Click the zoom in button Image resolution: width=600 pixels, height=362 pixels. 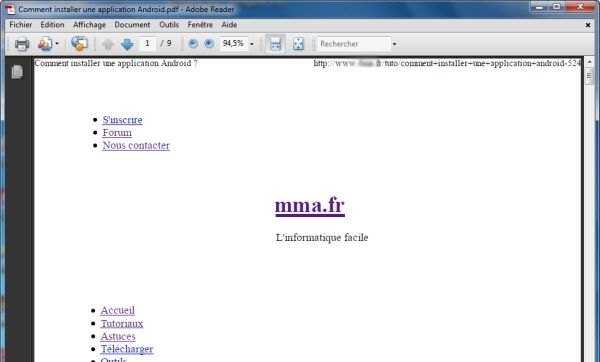[209, 44]
